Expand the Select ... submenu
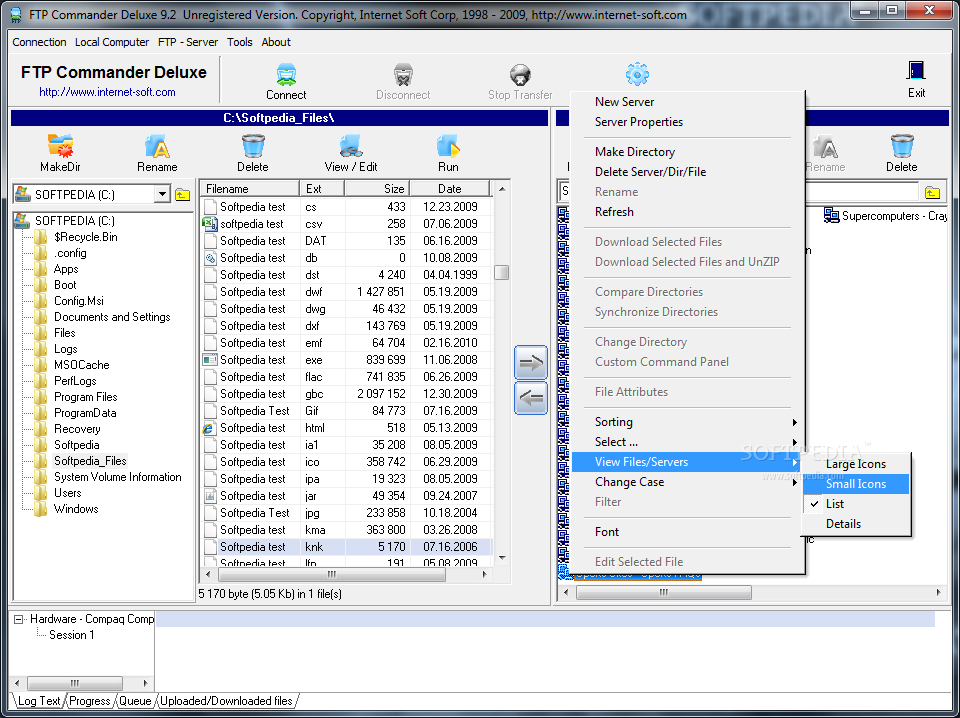The width and height of the screenshot is (960, 718). pos(688,442)
